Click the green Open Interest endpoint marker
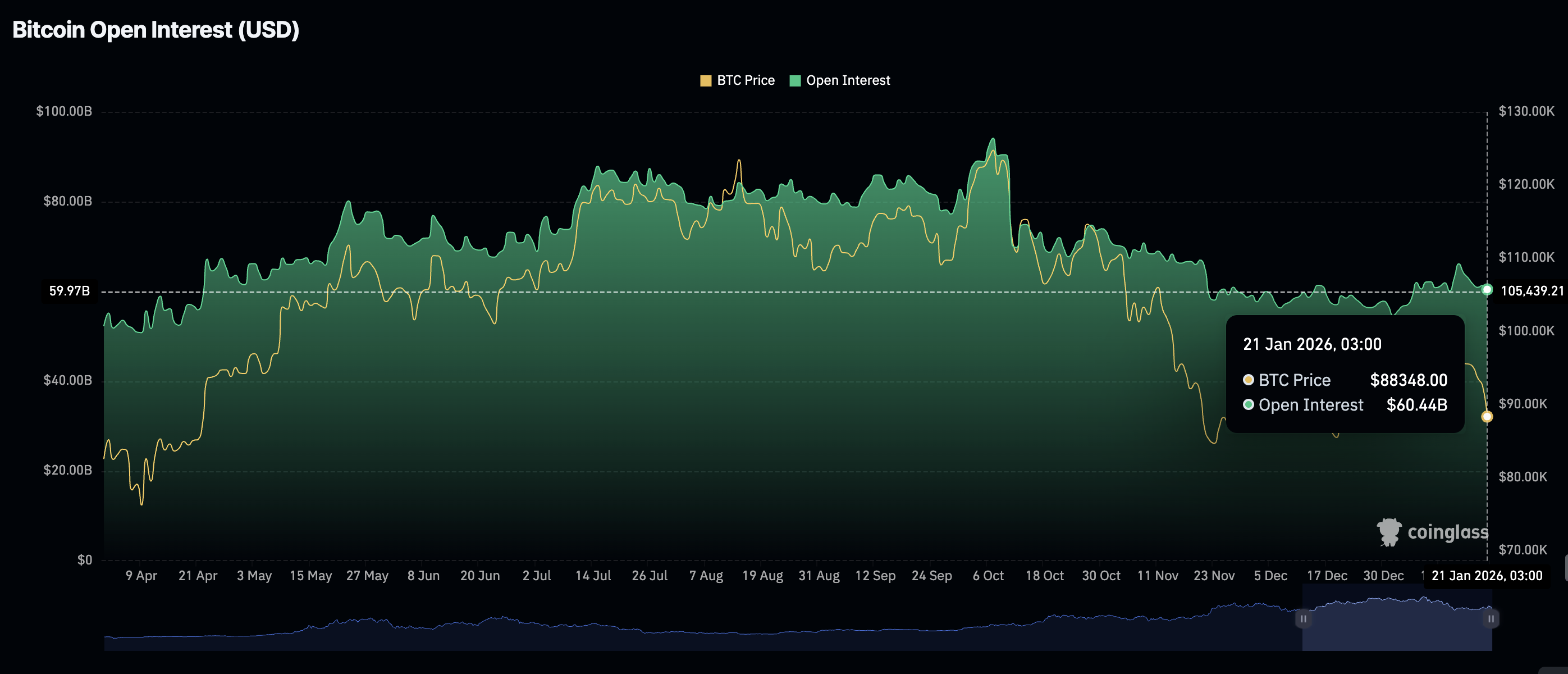Screen dimensions: 1568x674 tap(1487, 290)
